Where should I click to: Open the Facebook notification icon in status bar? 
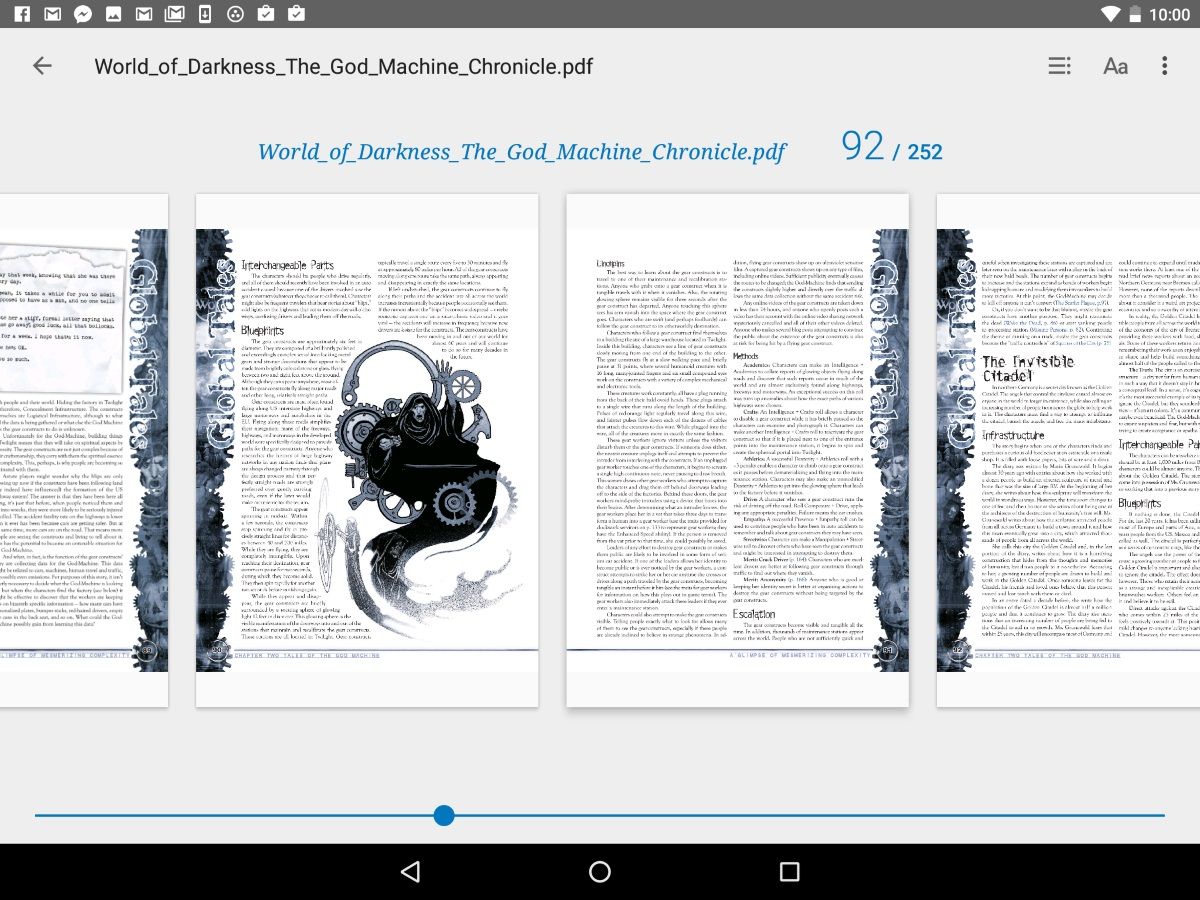[x=22, y=14]
